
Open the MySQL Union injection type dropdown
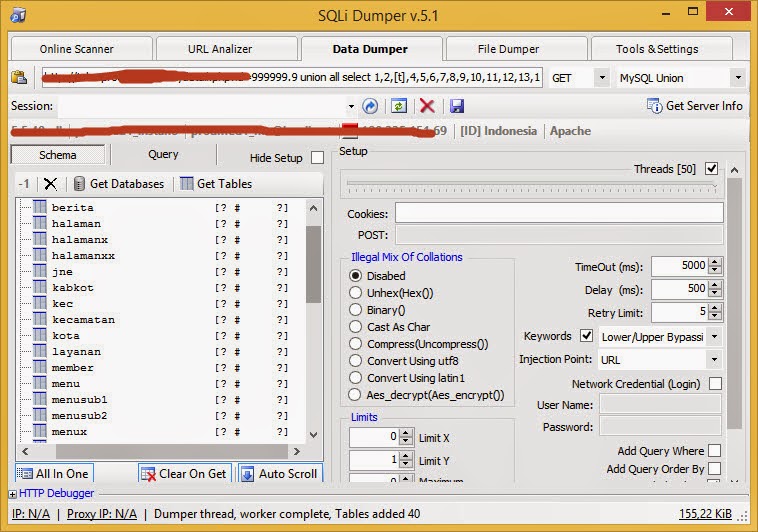click(x=738, y=77)
